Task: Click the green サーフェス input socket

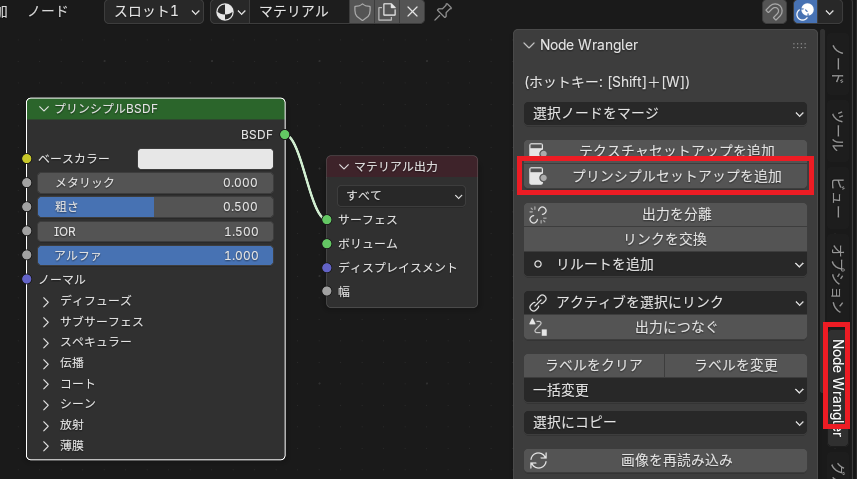Action: [x=327, y=219]
